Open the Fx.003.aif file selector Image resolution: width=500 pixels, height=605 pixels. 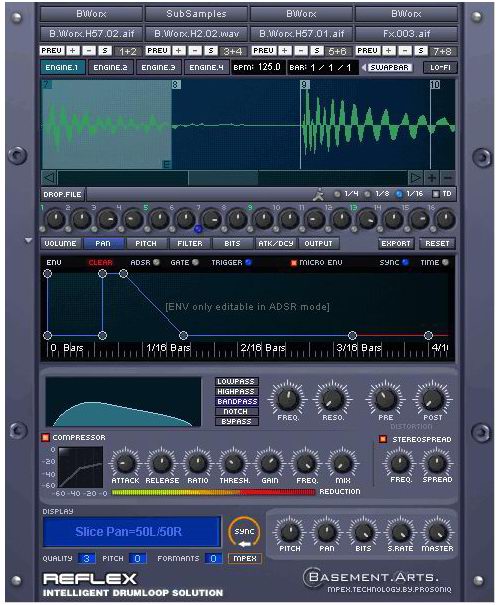(406, 34)
